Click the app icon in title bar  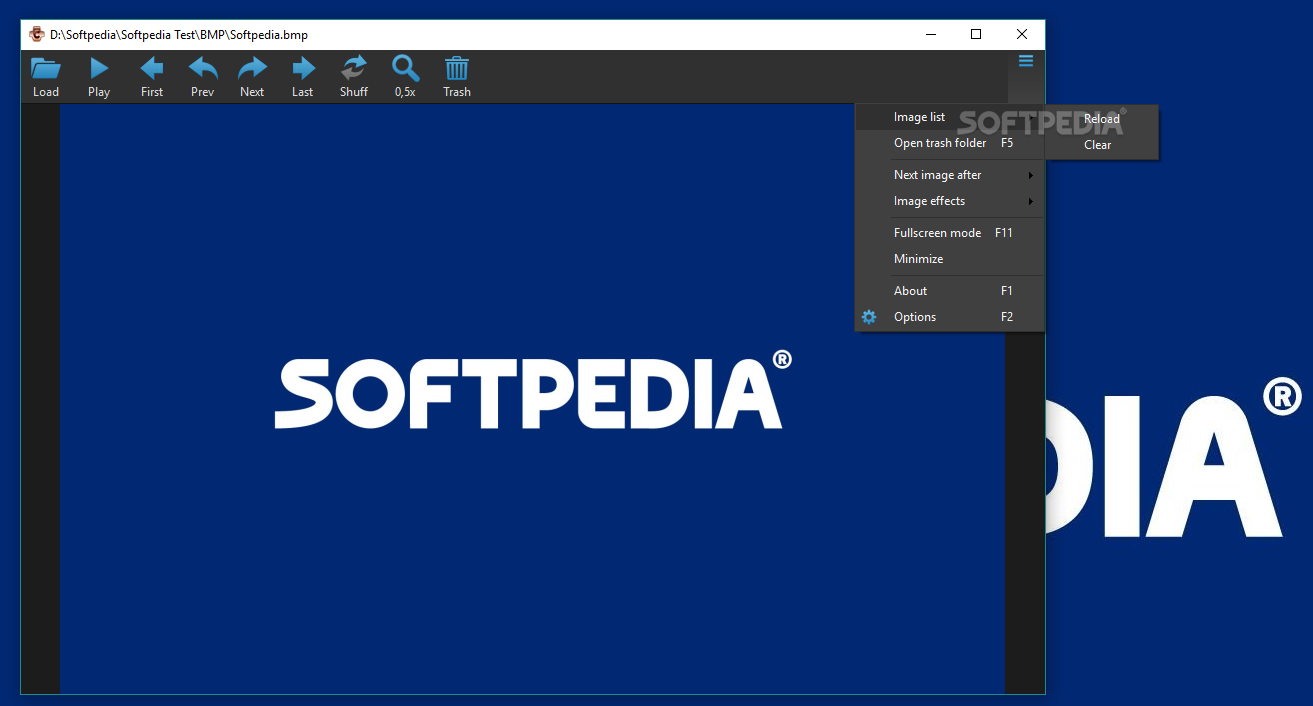37,34
